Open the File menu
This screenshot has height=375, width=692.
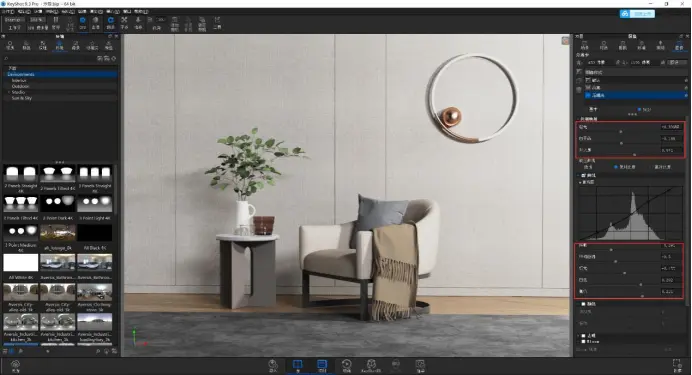pyautogui.click(x=8, y=11)
